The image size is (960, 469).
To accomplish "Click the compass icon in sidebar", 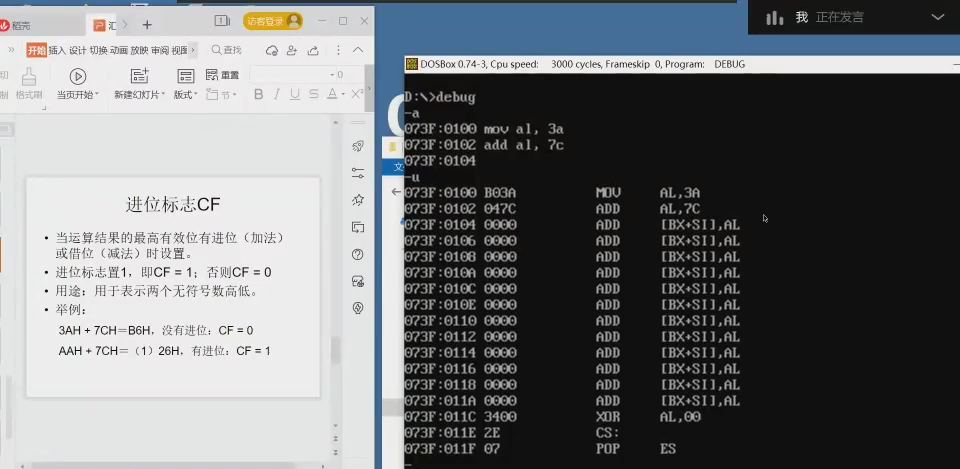I will 358,308.
